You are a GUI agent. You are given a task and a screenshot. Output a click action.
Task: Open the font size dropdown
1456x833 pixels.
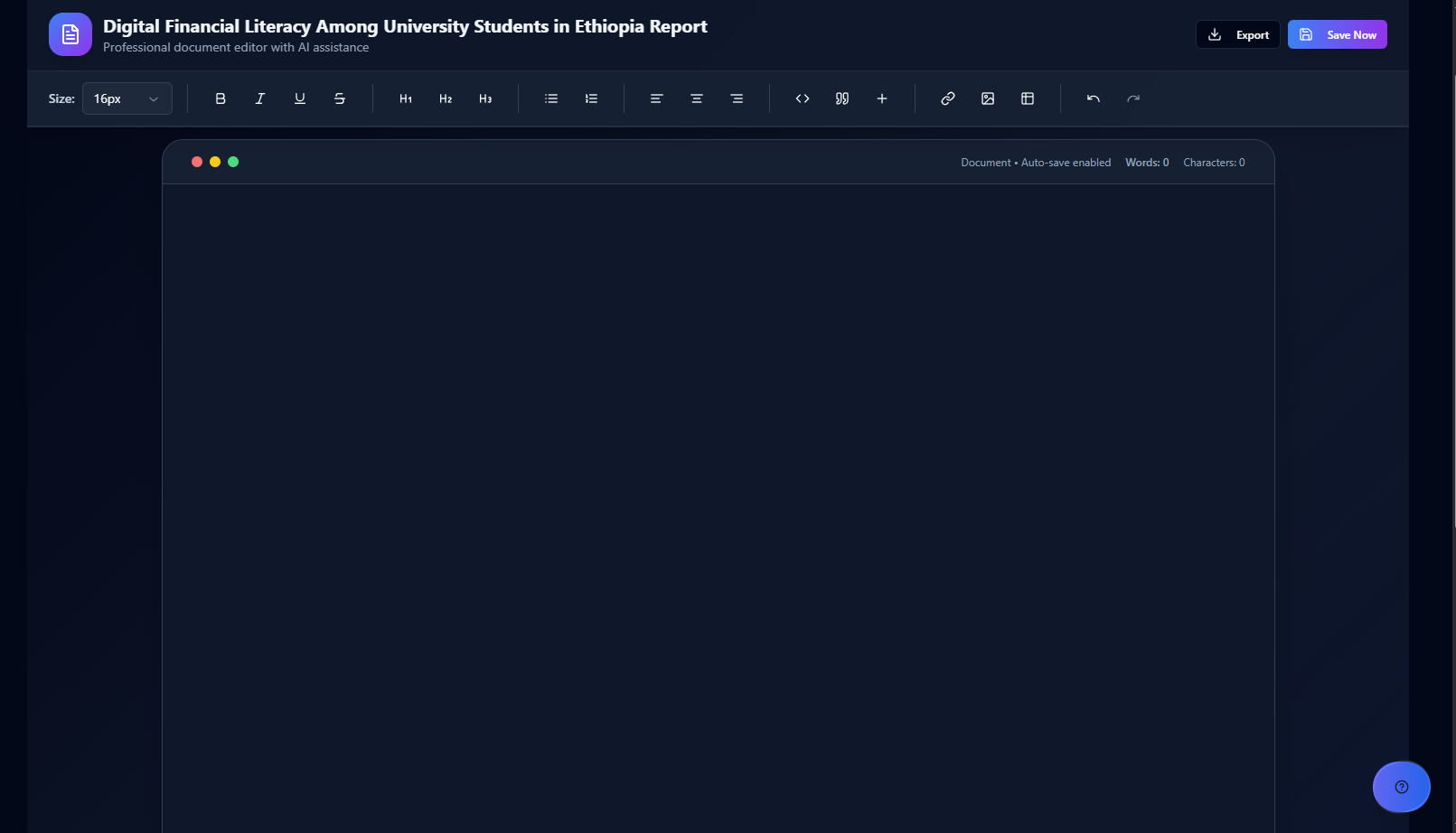[127, 98]
